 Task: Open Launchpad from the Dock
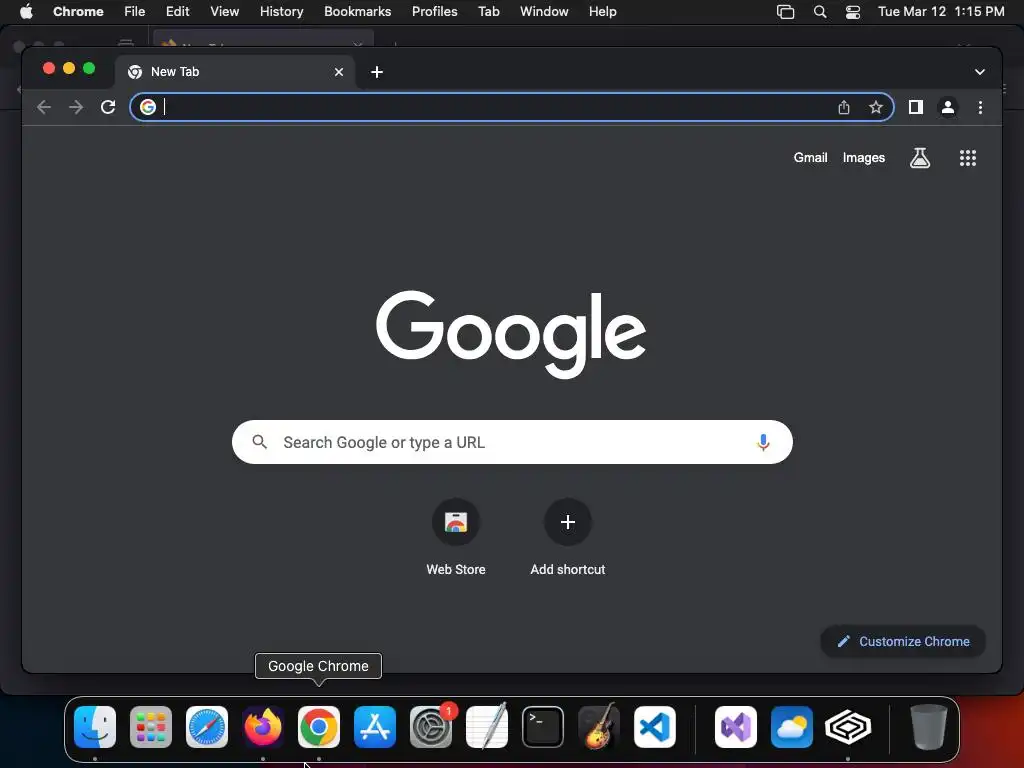point(151,726)
